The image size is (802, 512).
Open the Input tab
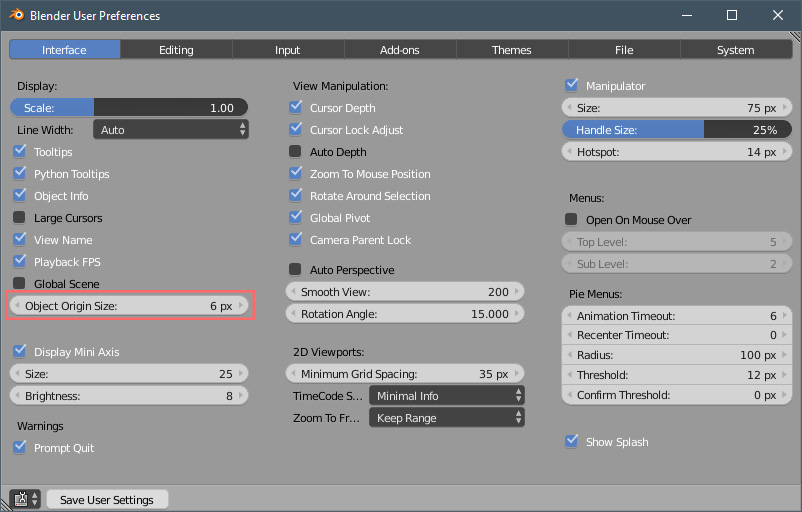287,50
